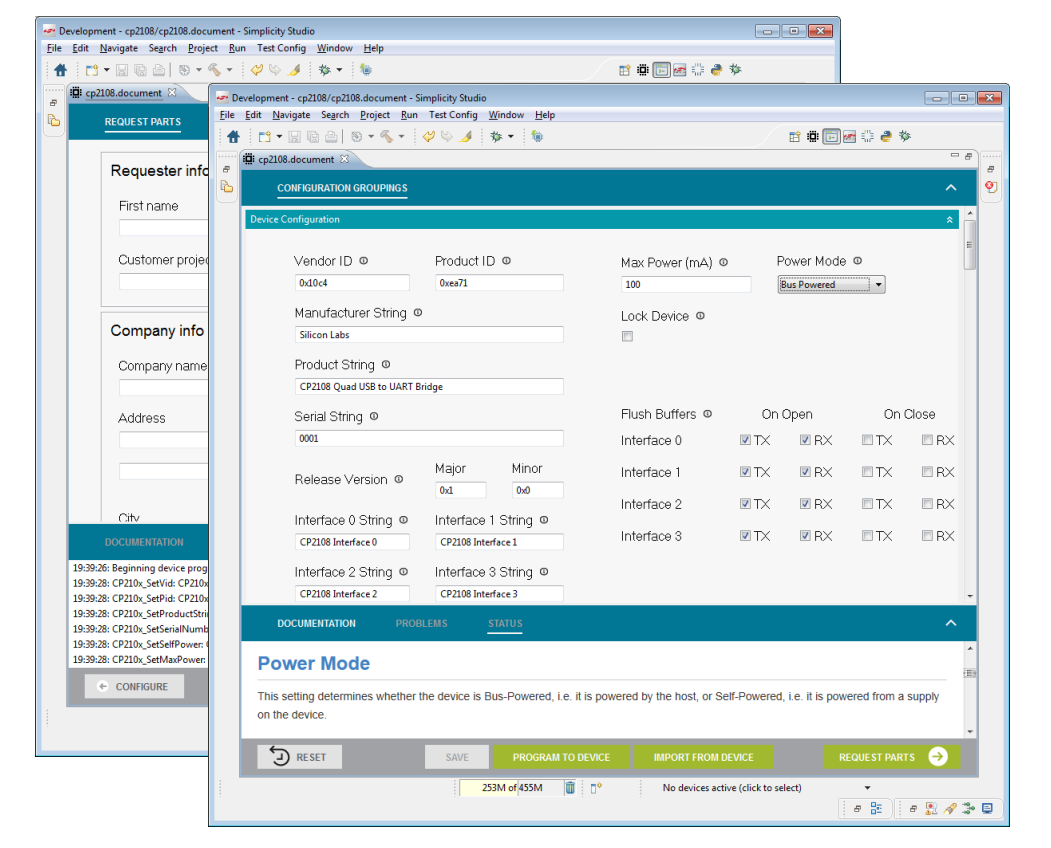Enable the Lock Device checkbox
Viewport: 1051px width, 848px height.
(x=627, y=337)
